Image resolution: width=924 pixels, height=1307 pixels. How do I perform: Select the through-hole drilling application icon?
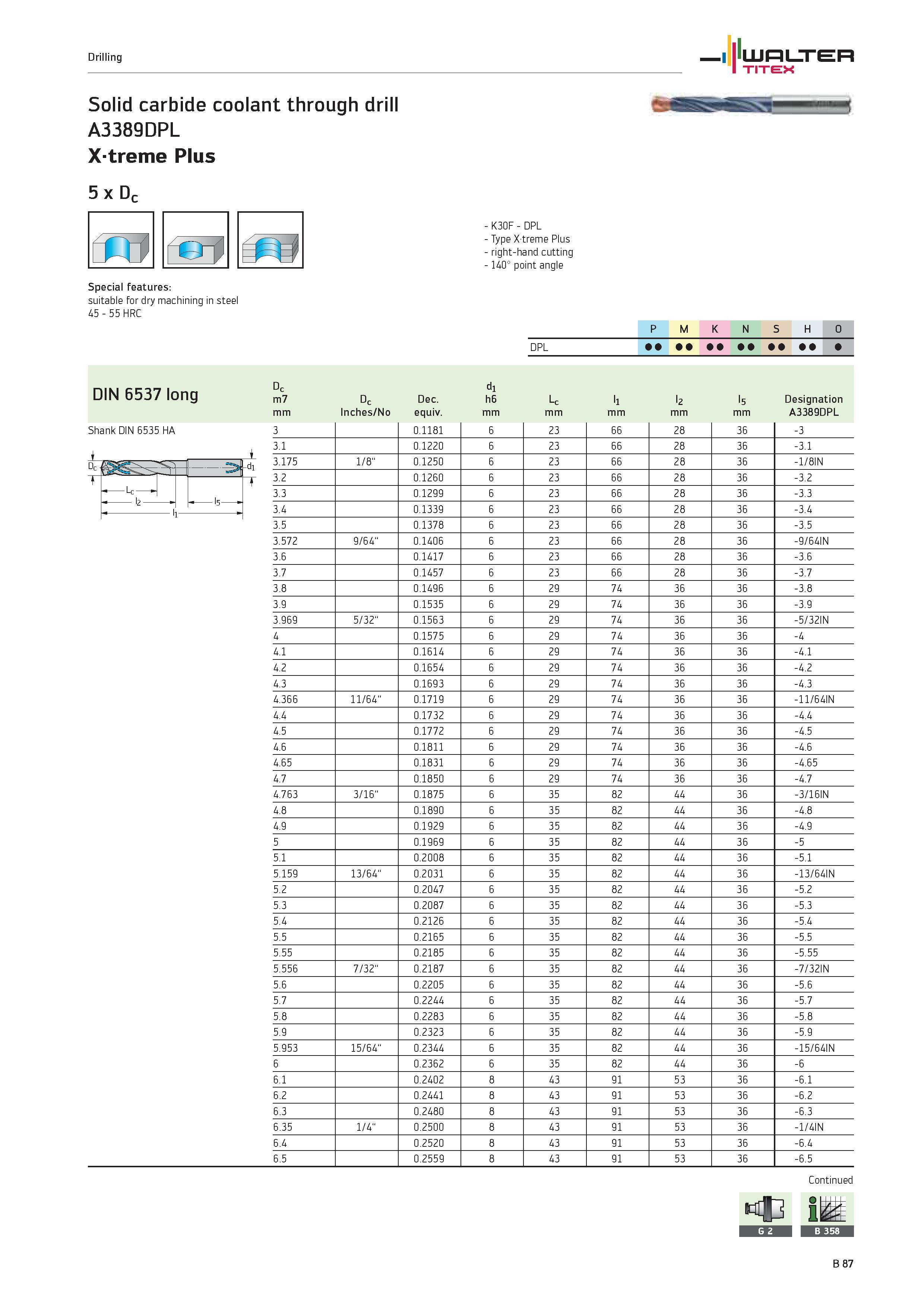[121, 240]
